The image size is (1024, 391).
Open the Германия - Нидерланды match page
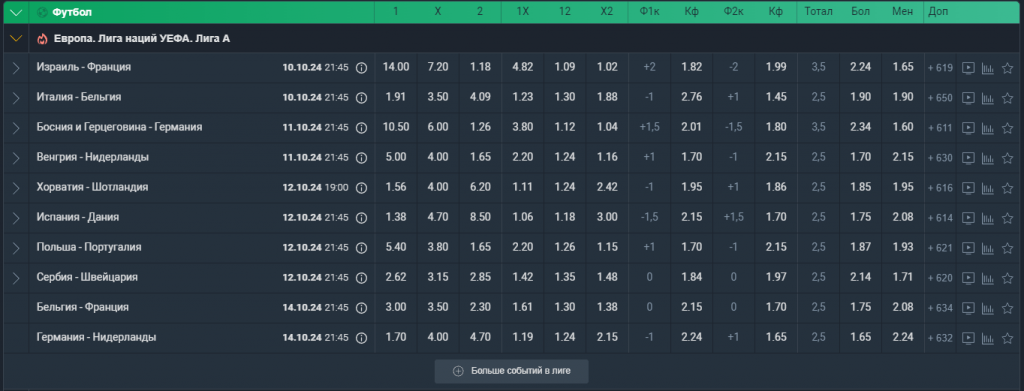(x=97, y=337)
